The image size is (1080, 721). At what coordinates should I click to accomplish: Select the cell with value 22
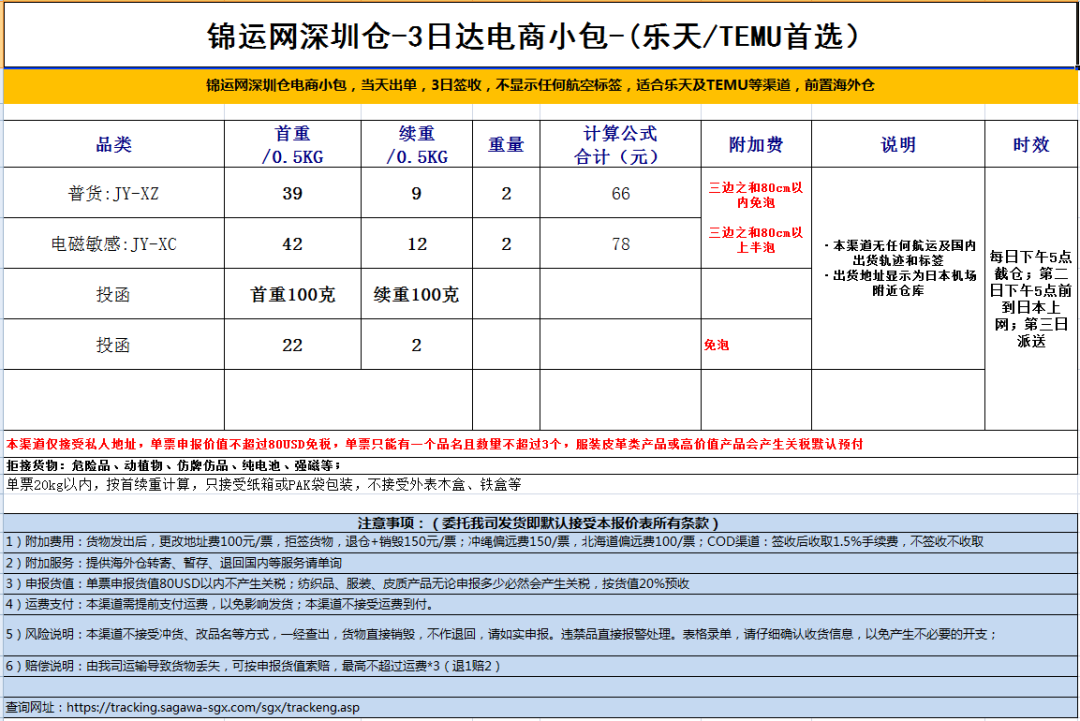(292, 345)
